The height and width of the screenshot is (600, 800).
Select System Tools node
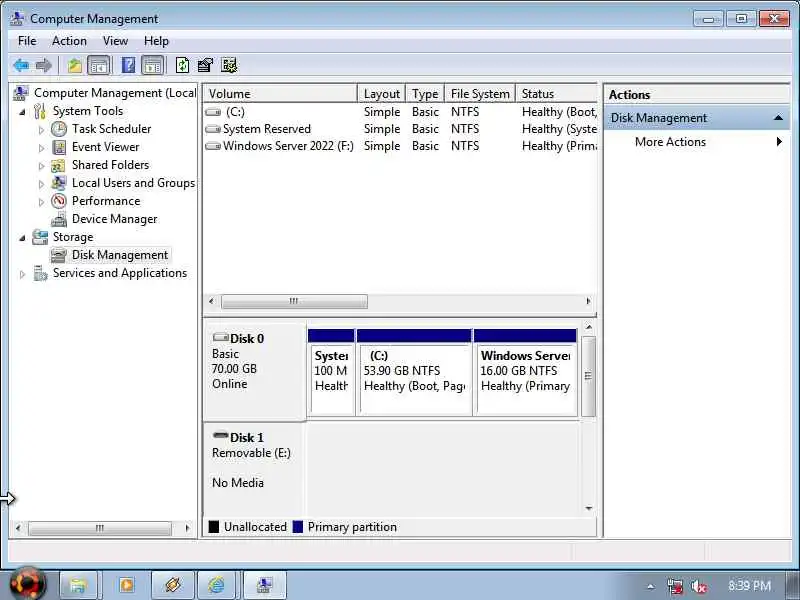point(88,111)
